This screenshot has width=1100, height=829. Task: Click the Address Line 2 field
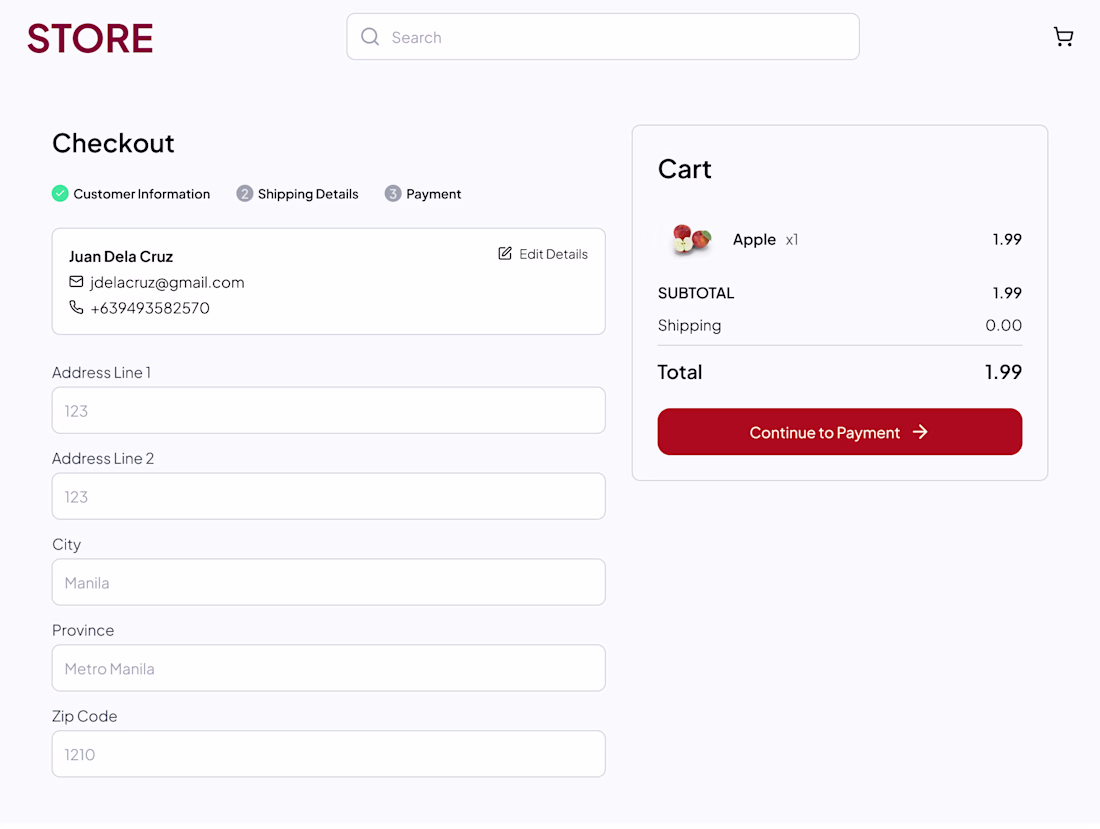coord(328,497)
